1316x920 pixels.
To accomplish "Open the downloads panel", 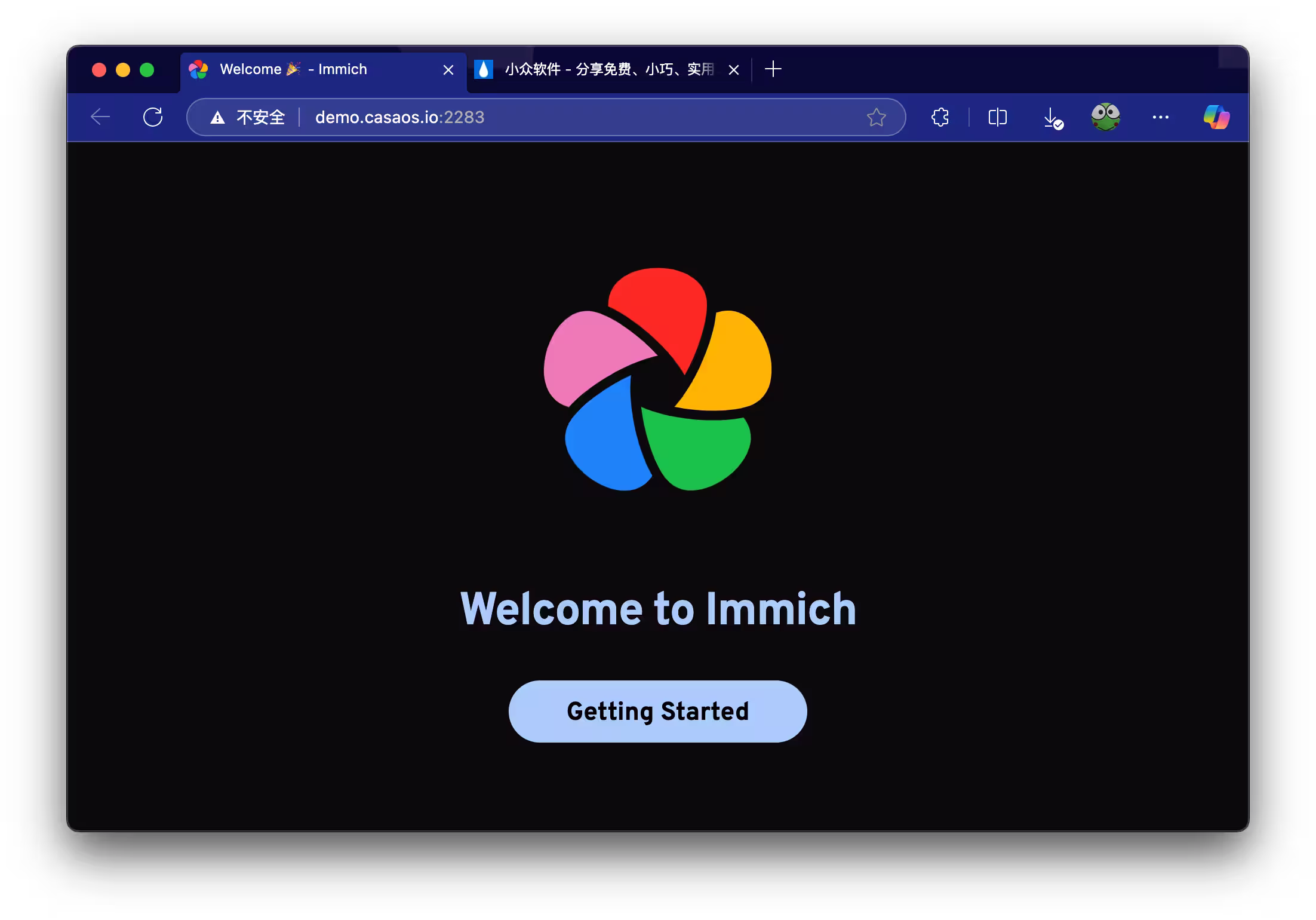I will point(1053,118).
